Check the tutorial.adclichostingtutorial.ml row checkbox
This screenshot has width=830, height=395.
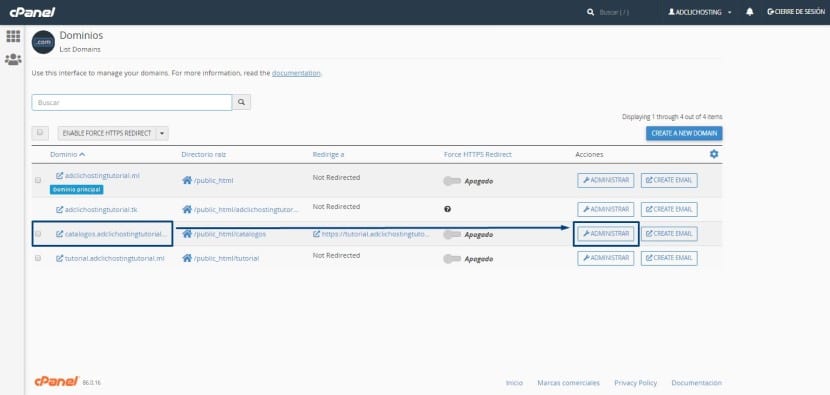tap(38, 258)
